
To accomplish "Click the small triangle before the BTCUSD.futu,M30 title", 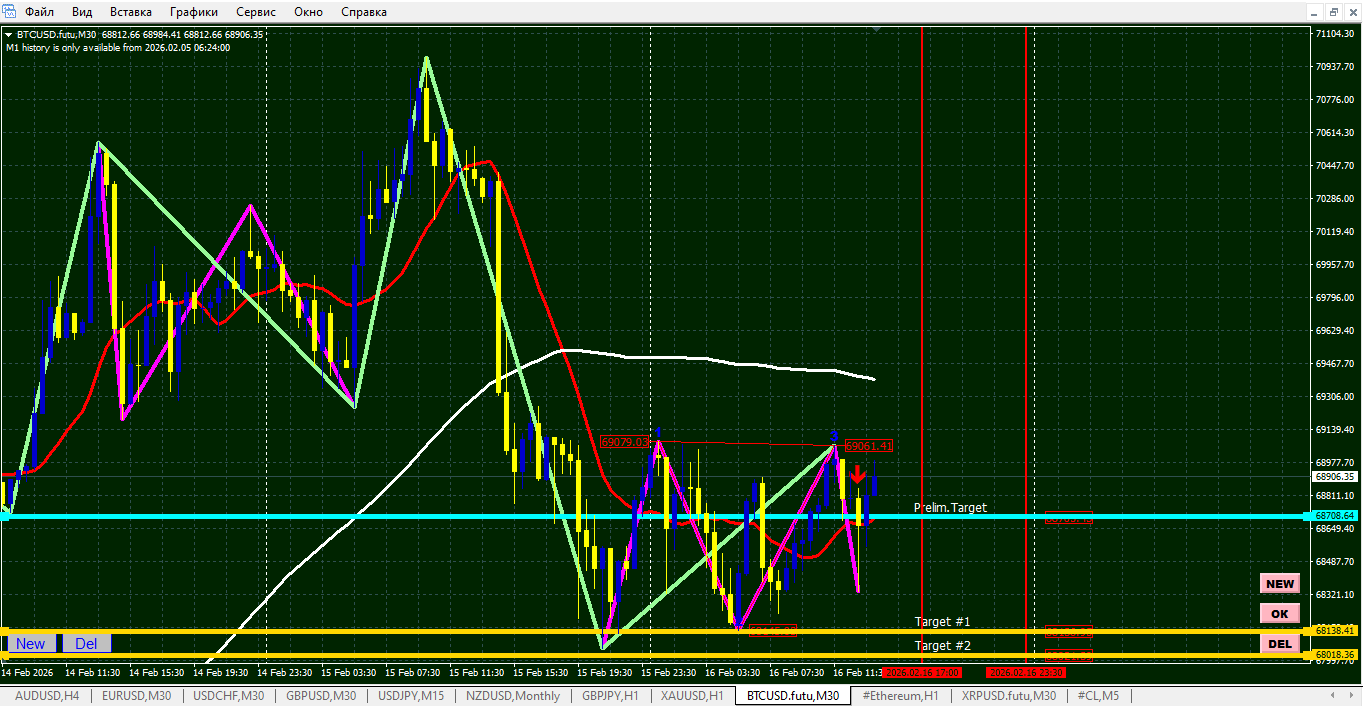I will (x=9, y=34).
